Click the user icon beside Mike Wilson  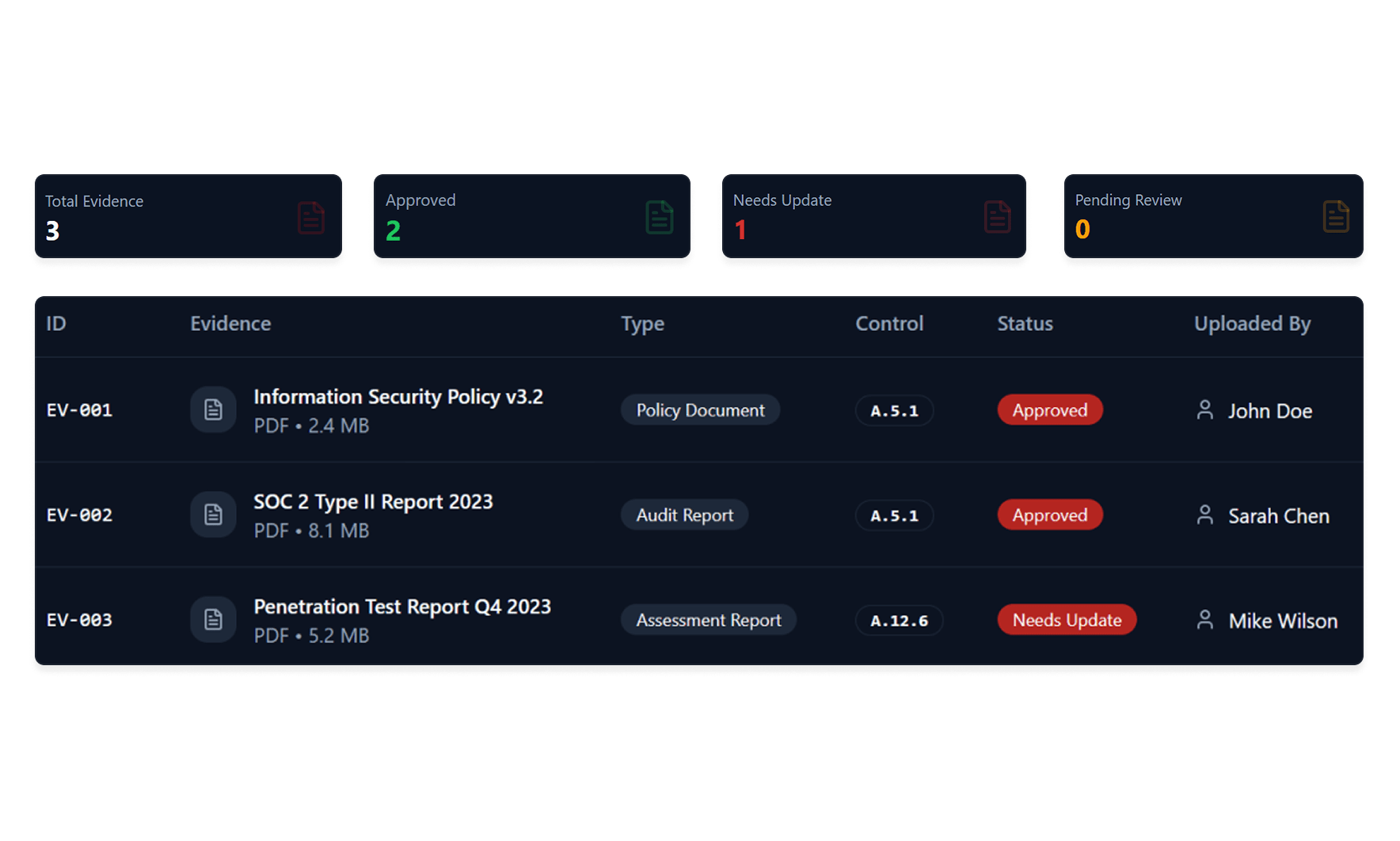point(1204,619)
